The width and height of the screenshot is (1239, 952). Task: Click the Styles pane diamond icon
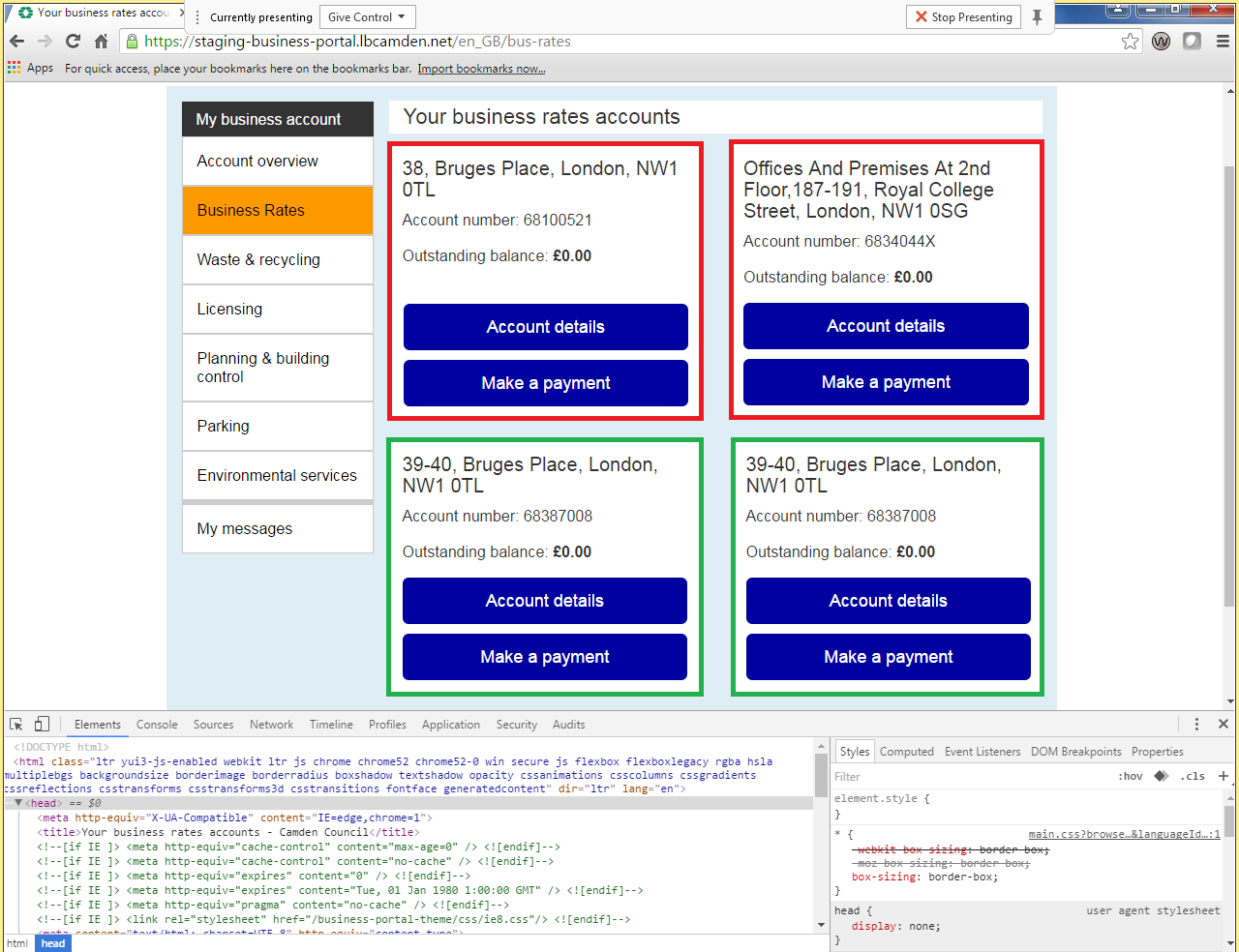point(1162,776)
